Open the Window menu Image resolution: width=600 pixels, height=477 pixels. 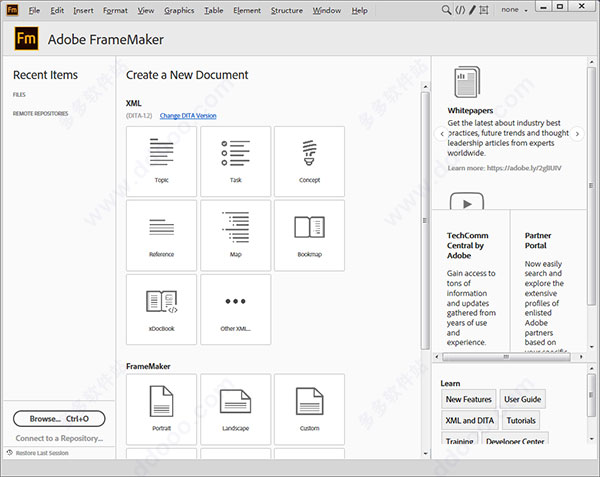(x=326, y=10)
